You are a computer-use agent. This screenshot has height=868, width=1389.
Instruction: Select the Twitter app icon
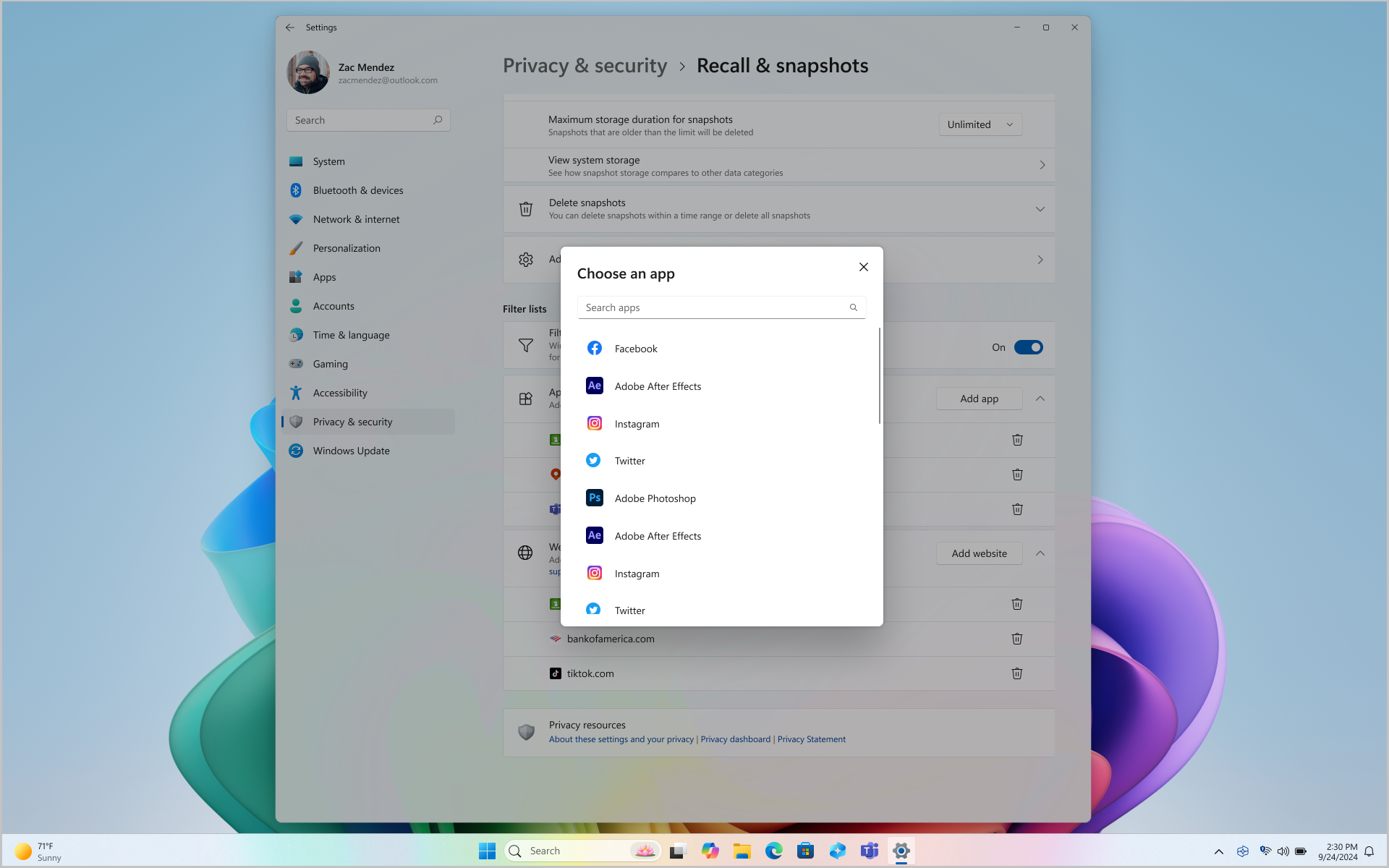pyautogui.click(x=593, y=460)
